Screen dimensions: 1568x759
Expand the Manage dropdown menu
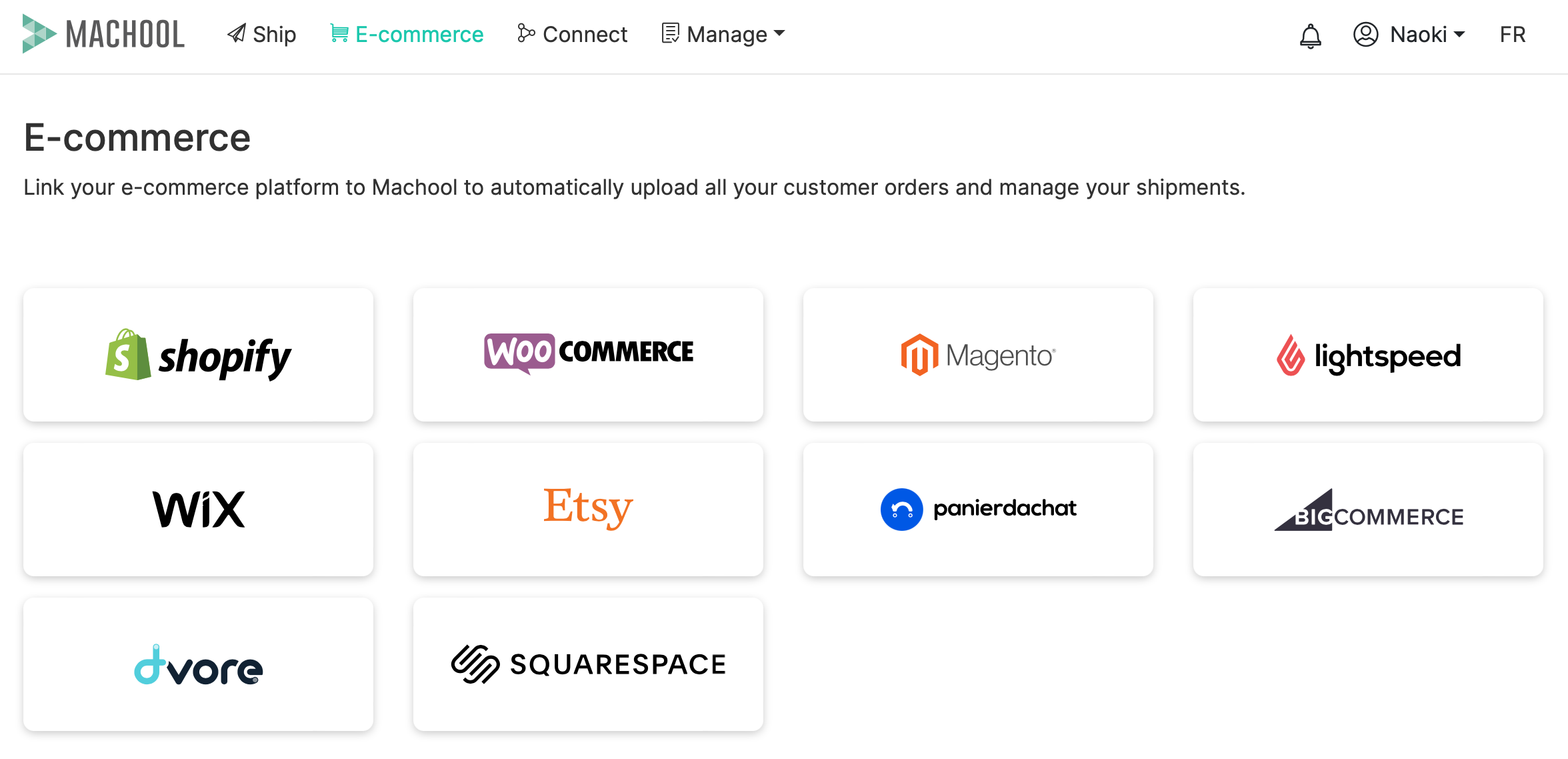pyautogui.click(x=724, y=34)
